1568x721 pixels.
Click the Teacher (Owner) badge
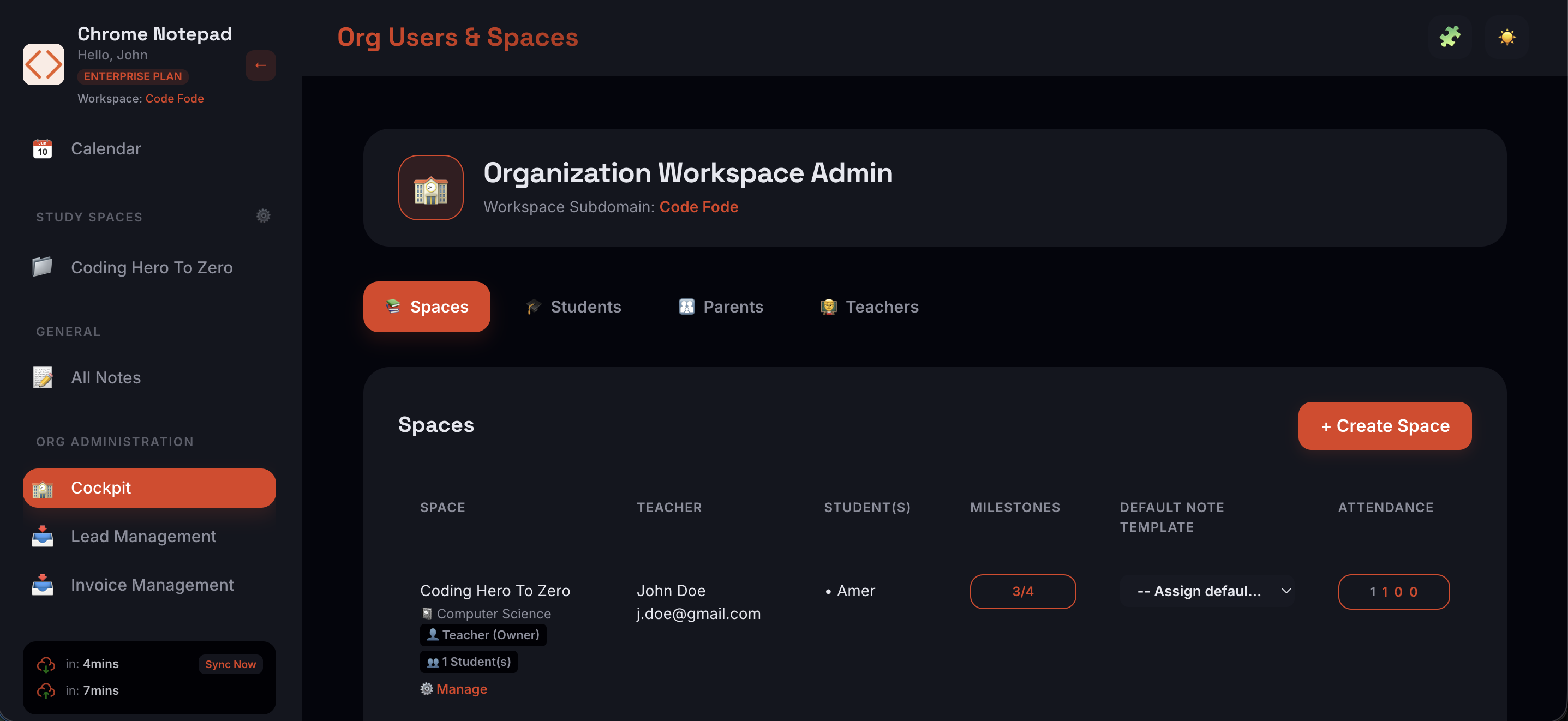pyautogui.click(x=483, y=635)
